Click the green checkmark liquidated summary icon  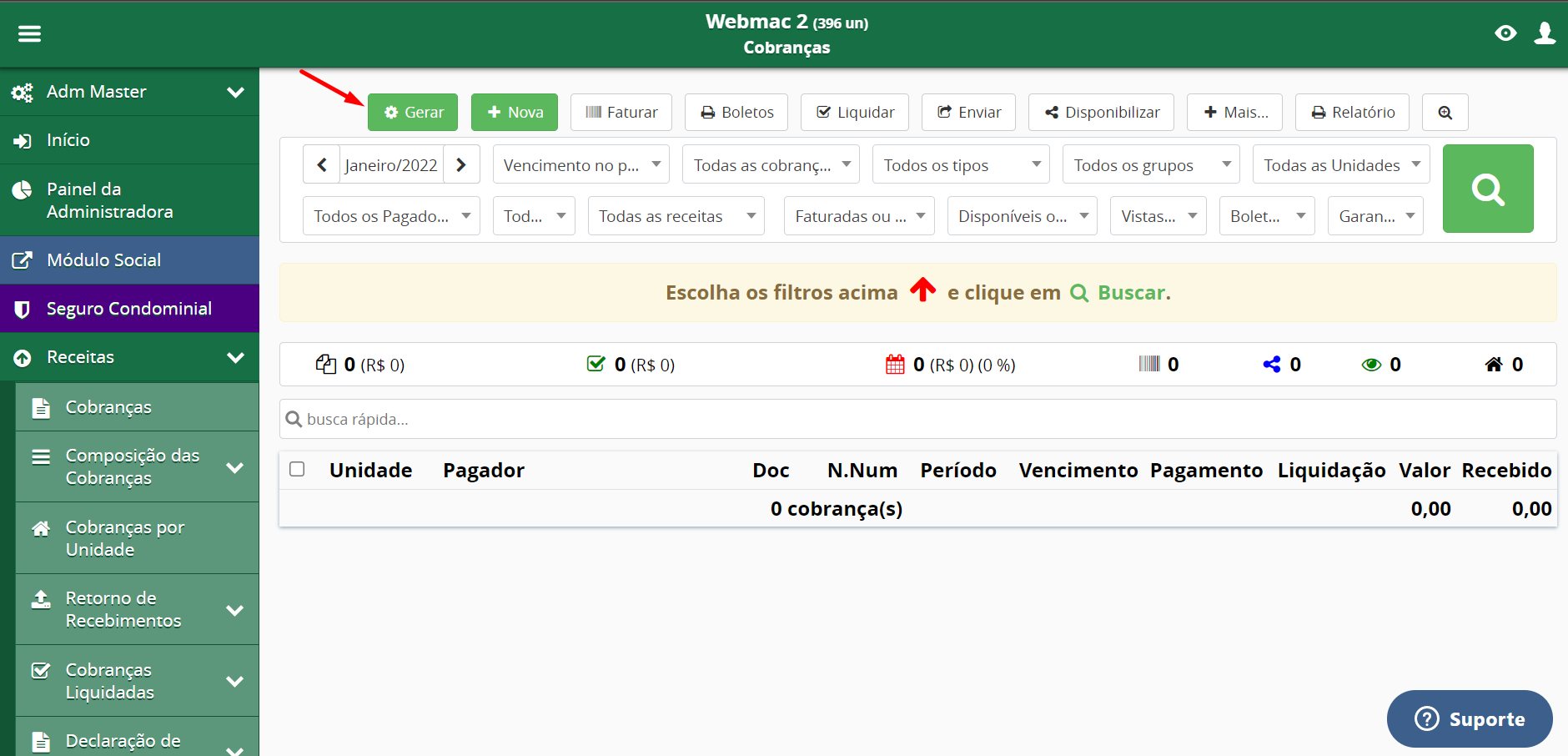click(596, 364)
